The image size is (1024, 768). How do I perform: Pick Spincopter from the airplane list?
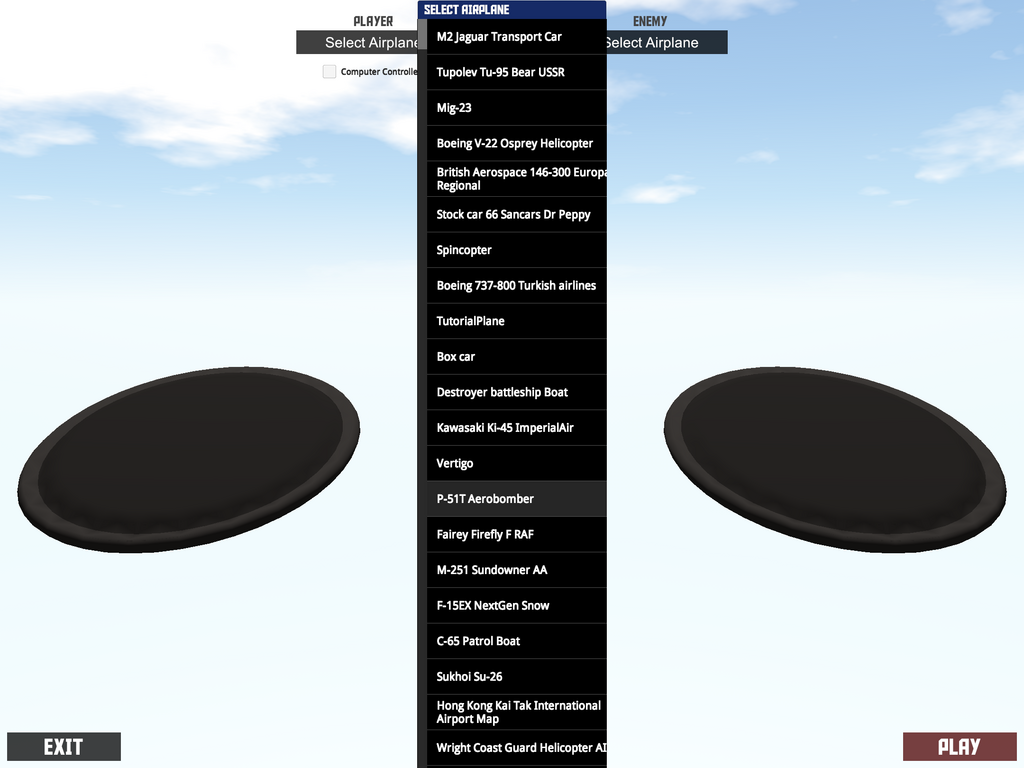point(517,250)
